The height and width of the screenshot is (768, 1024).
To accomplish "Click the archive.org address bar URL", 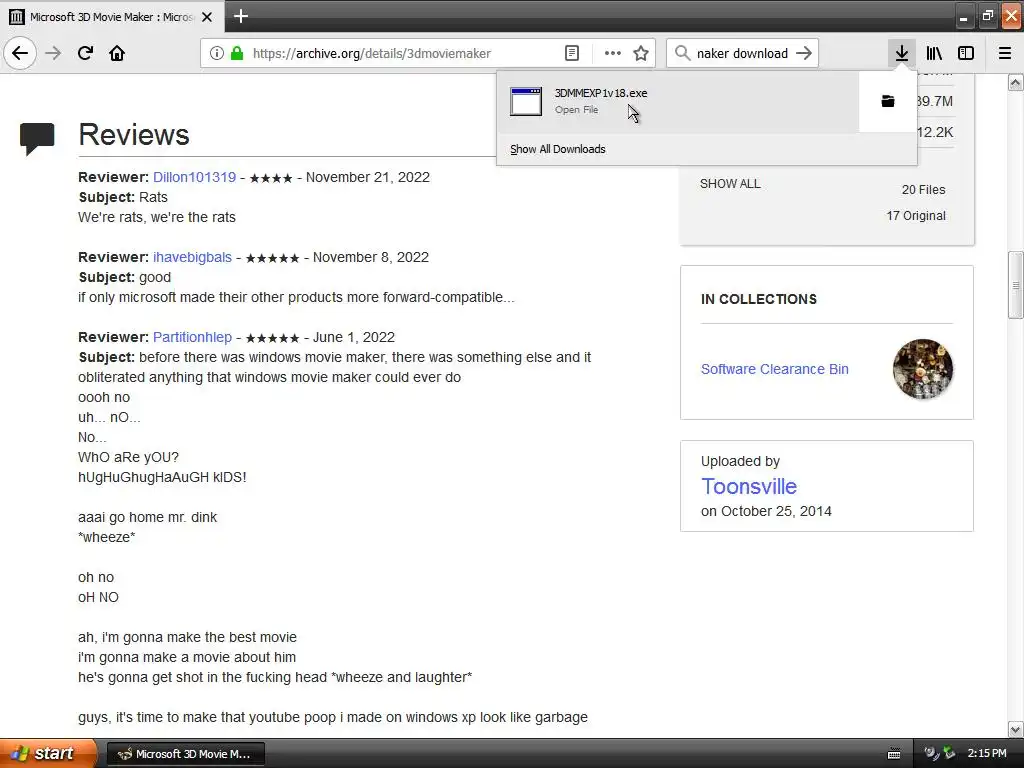I will [372, 54].
